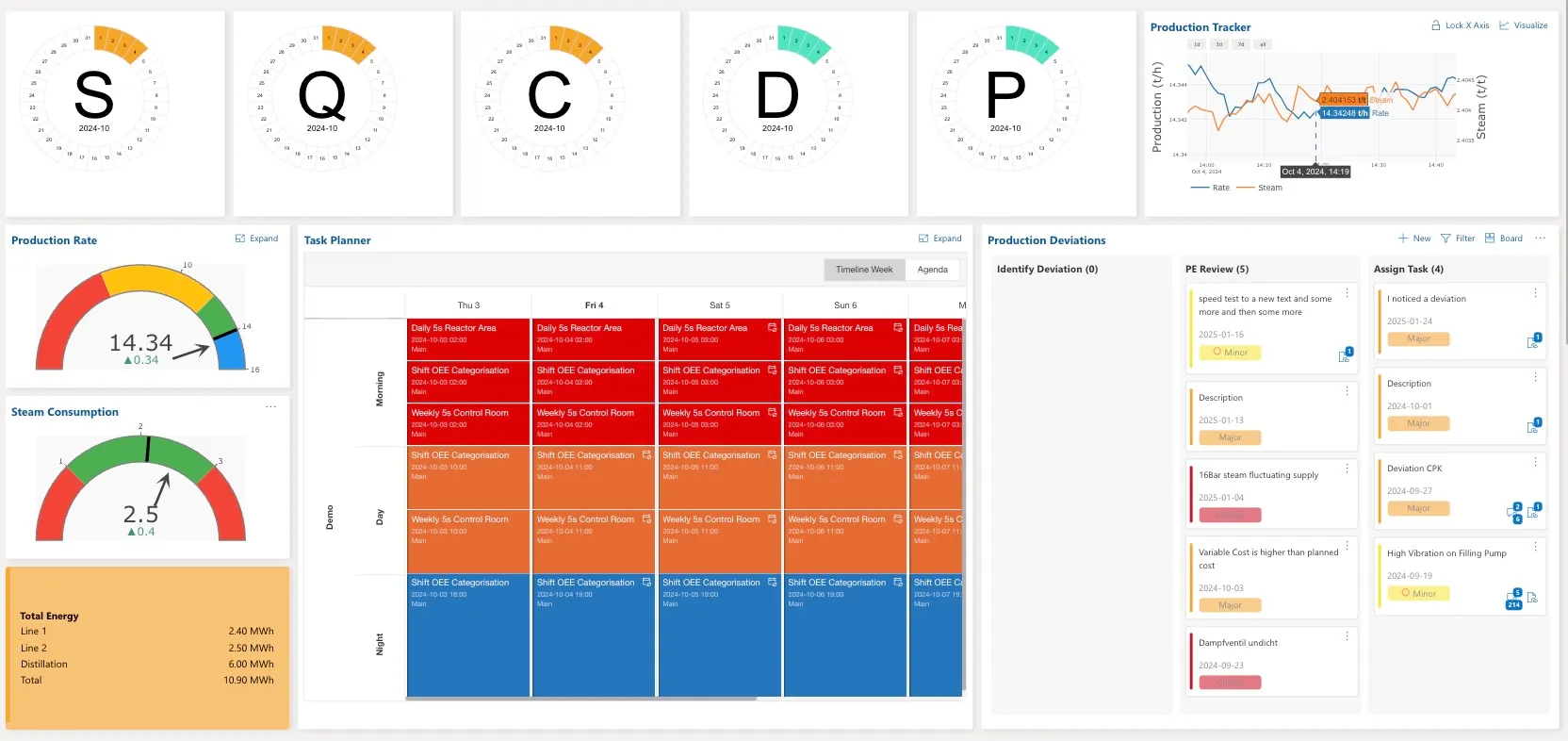Open Thu 3 Daily 5s Reactor Area task

pyautogui.click(x=468, y=338)
